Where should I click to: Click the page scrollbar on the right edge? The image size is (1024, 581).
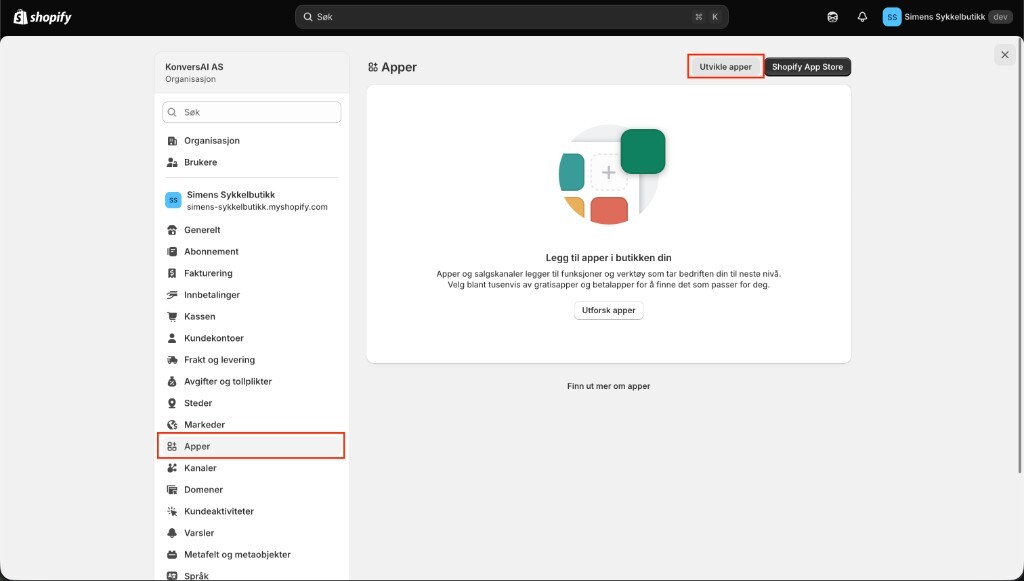1020,256
